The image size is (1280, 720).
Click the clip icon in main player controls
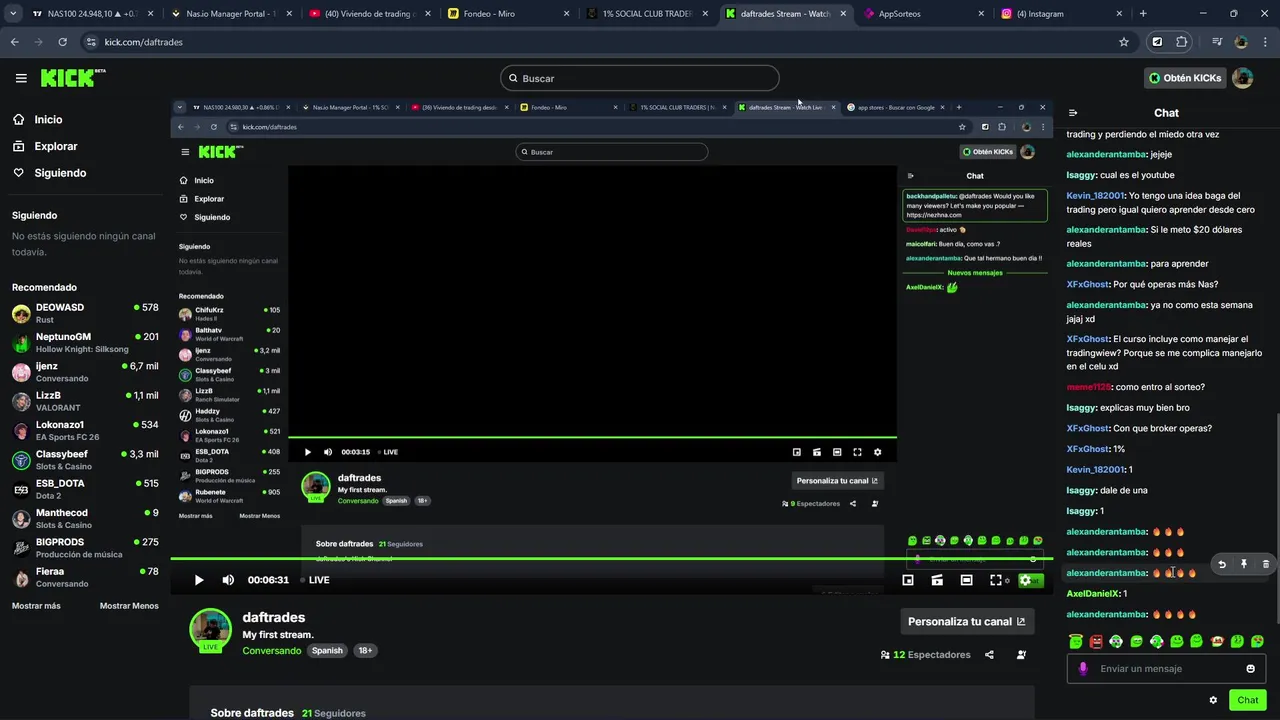(937, 580)
